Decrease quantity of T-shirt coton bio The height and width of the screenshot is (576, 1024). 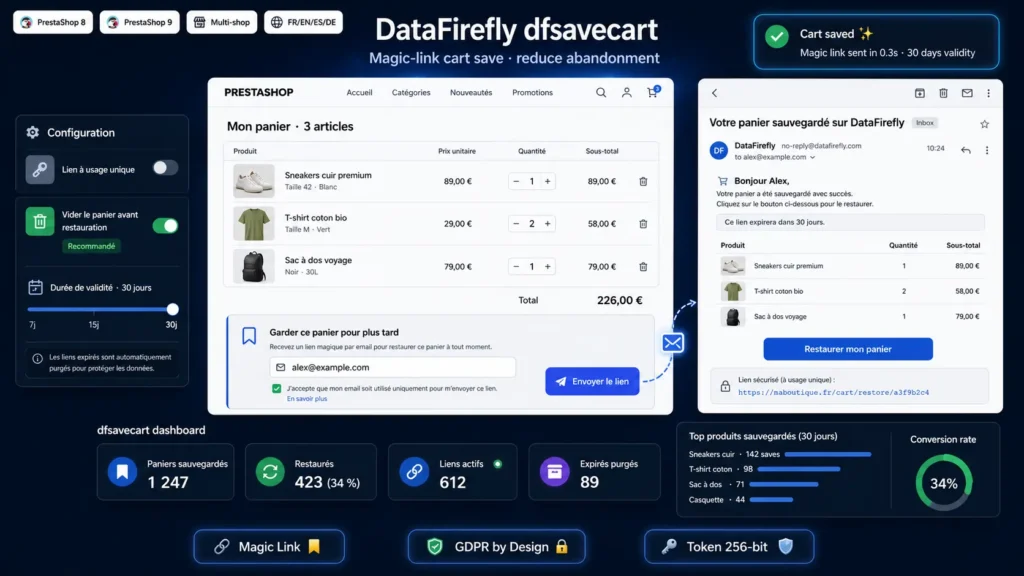(516, 224)
